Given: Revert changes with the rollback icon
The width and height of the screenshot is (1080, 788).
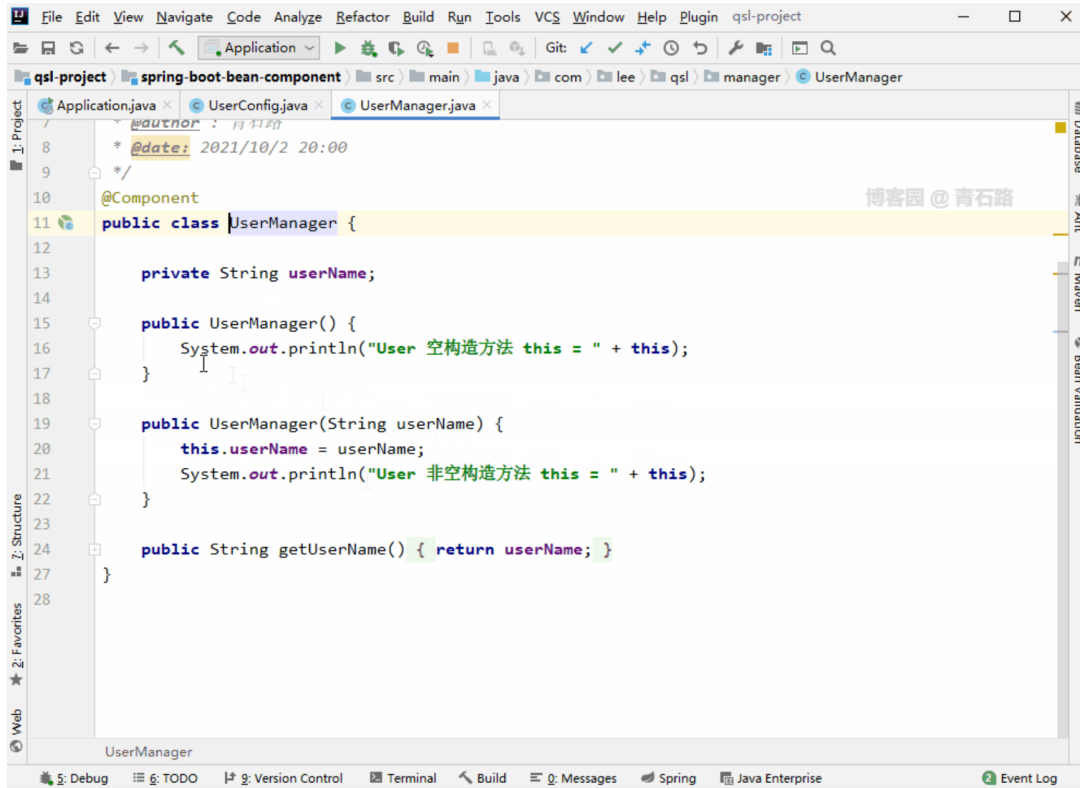Looking at the screenshot, I should click(700, 48).
